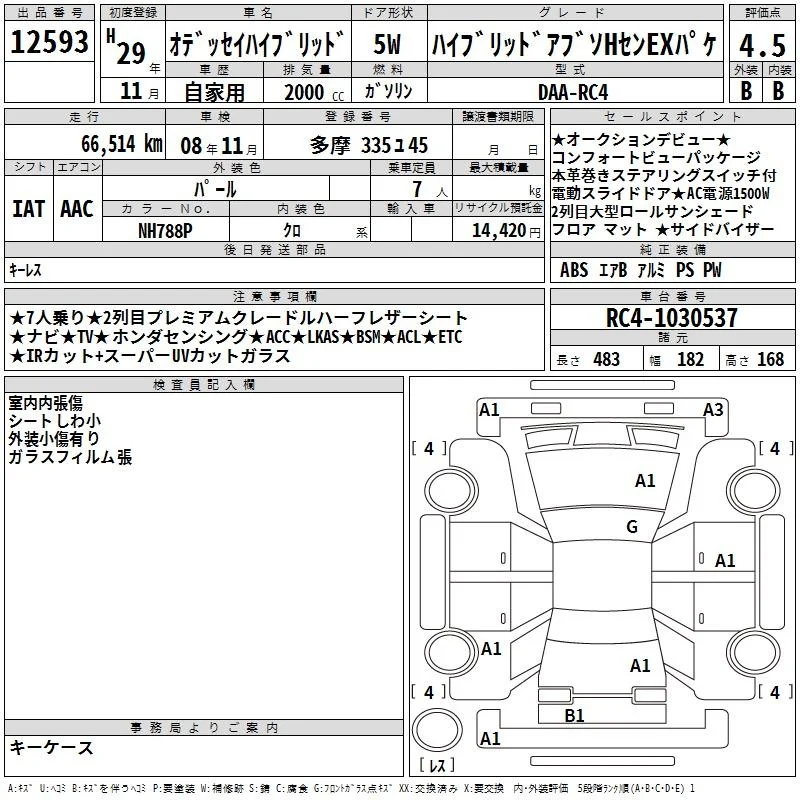Click the recycle deposit 14,420円
The height and width of the screenshot is (800, 800).
[x=506, y=231]
